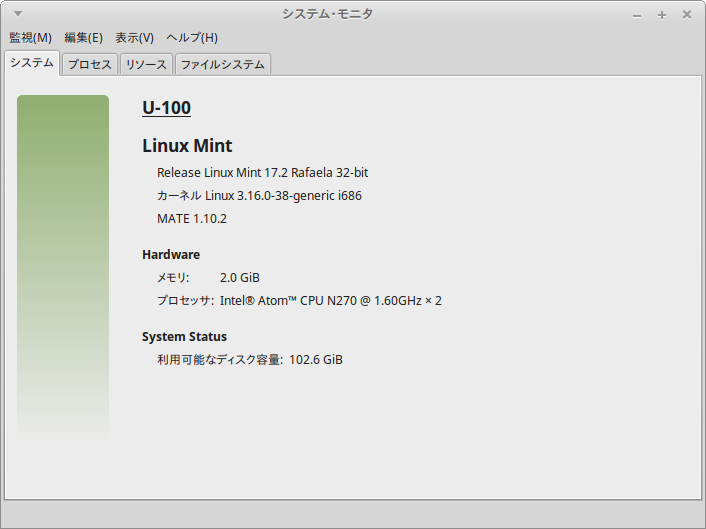Switch to the リソース tab
706x529 pixels.
(146, 64)
